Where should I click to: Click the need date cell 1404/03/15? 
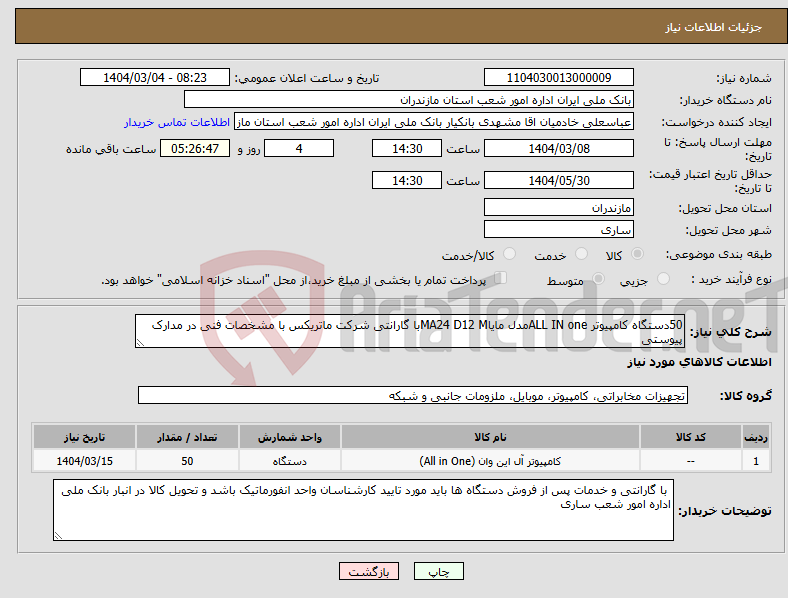(x=84, y=460)
